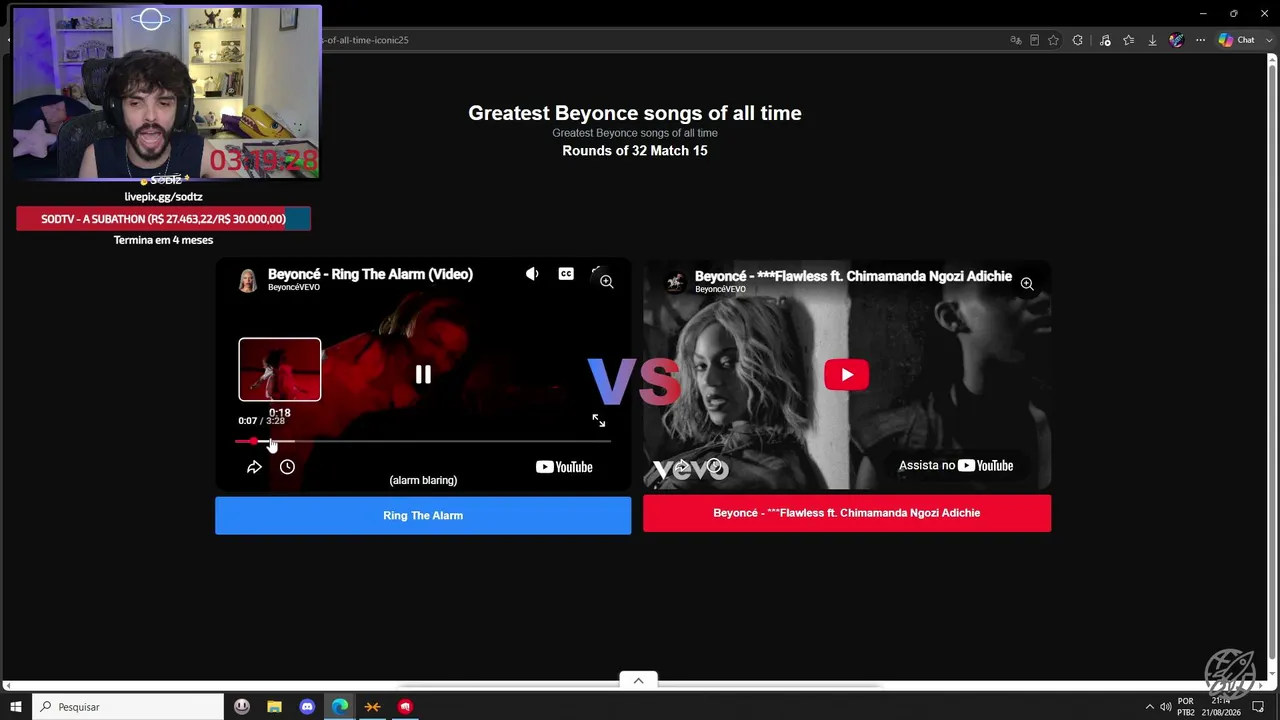
Task: Share the Ring The Alarm video
Action: (254, 467)
